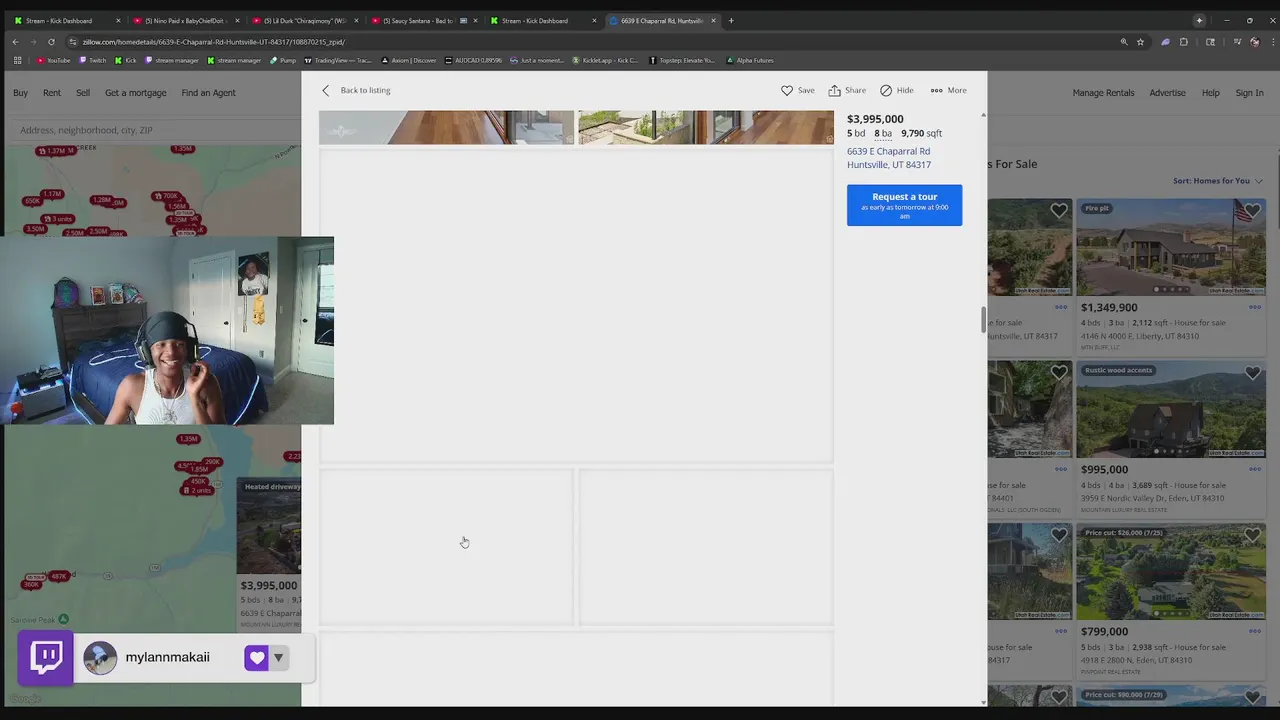Viewport: 1280px width, 720px height.
Task: Open the Sell menu in the Zillow header
Action: point(83,93)
